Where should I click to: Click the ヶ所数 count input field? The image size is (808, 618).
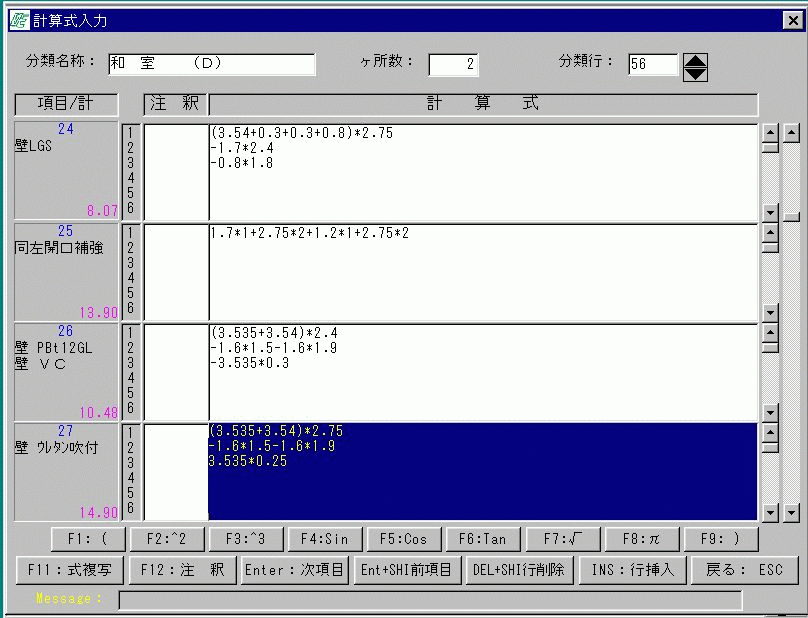pyautogui.click(x=453, y=65)
